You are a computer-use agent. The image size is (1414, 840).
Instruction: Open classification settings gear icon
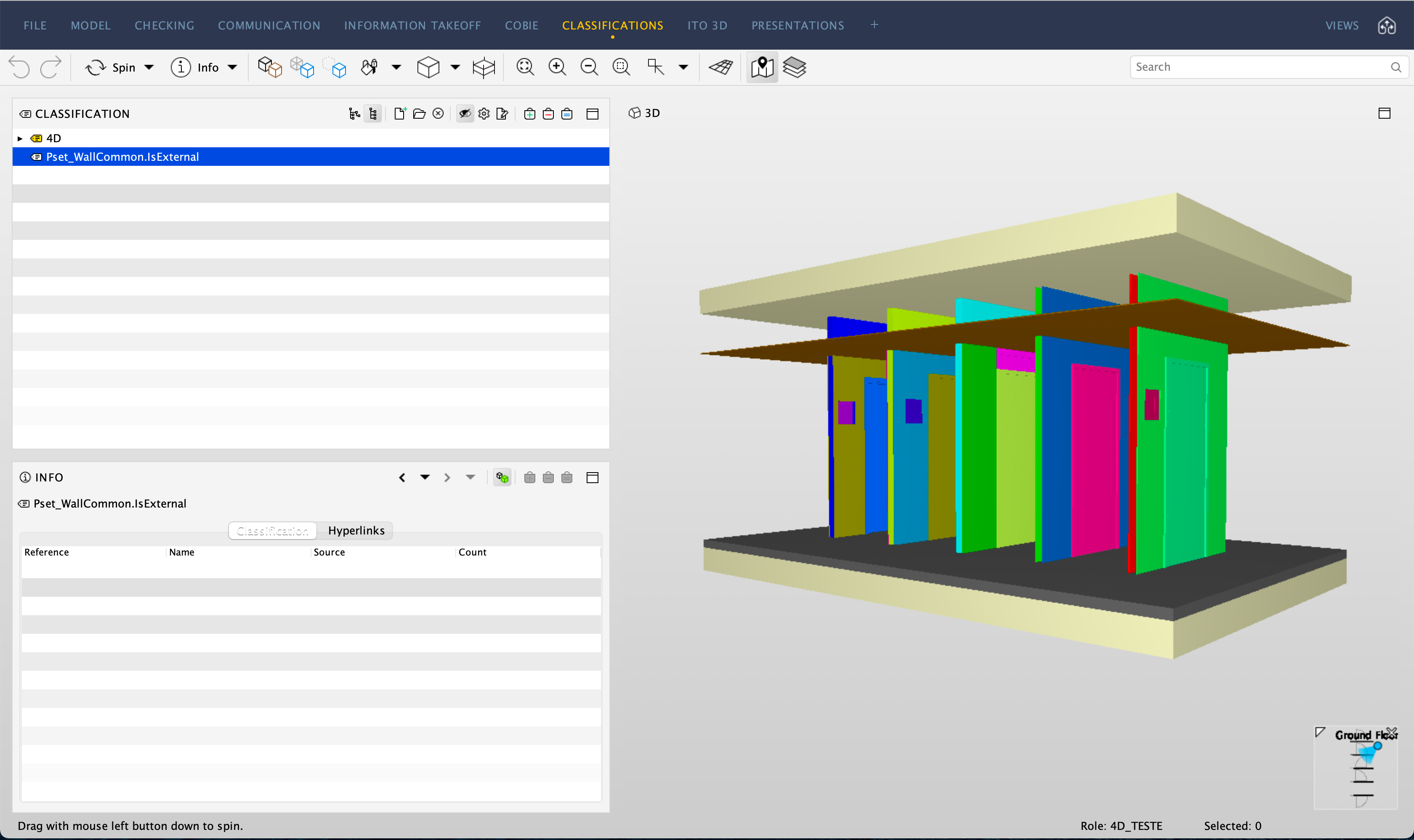tap(484, 114)
